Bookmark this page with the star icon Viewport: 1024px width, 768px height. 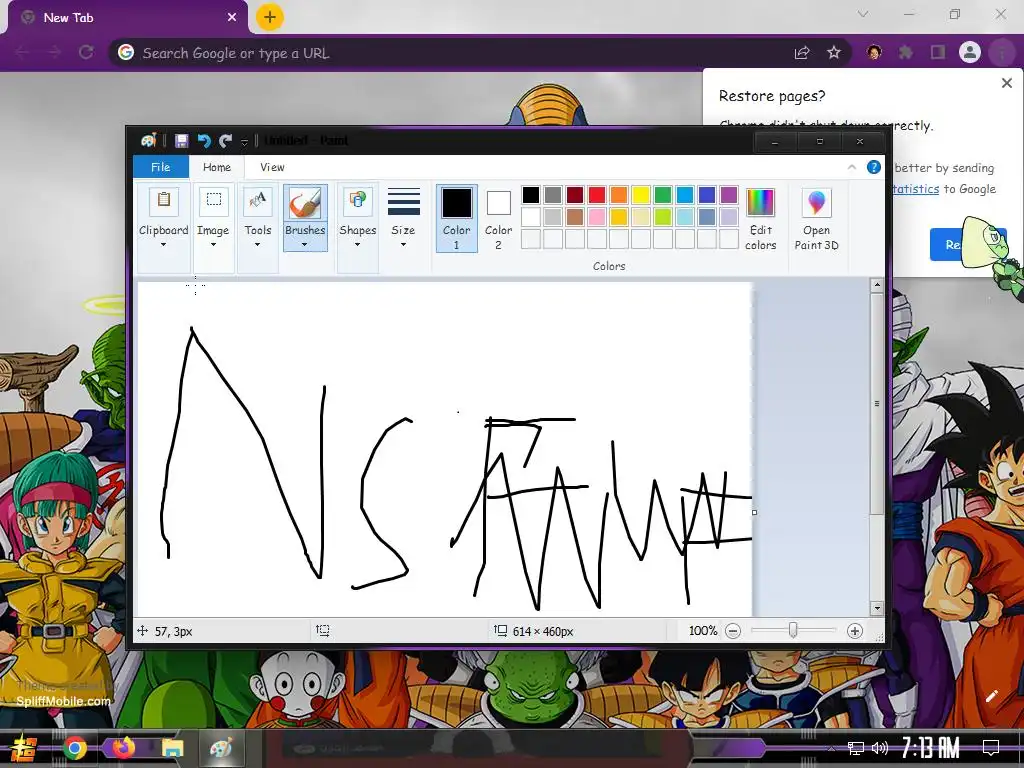(834, 53)
